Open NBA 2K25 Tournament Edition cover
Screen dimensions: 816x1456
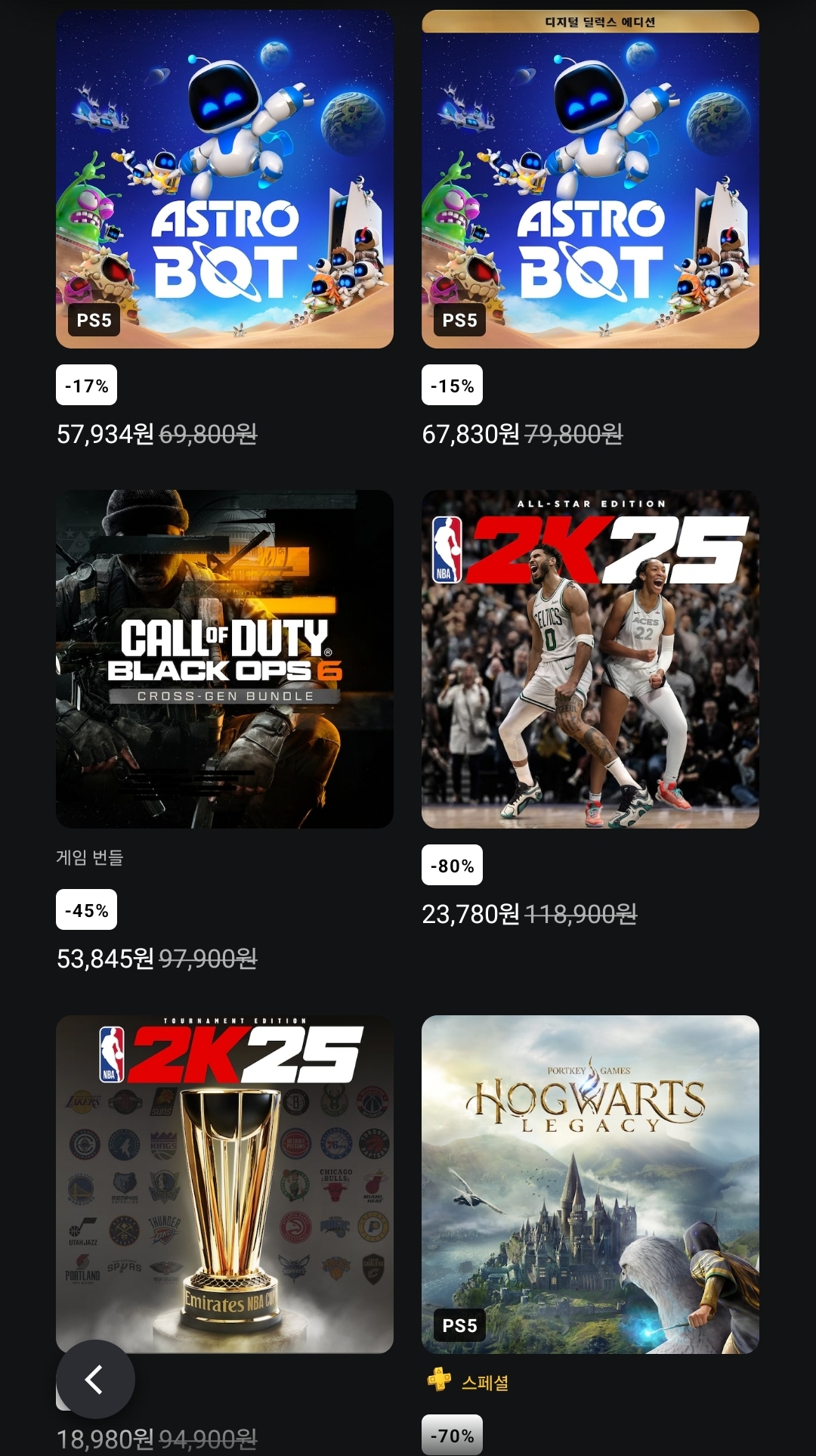coord(224,1184)
